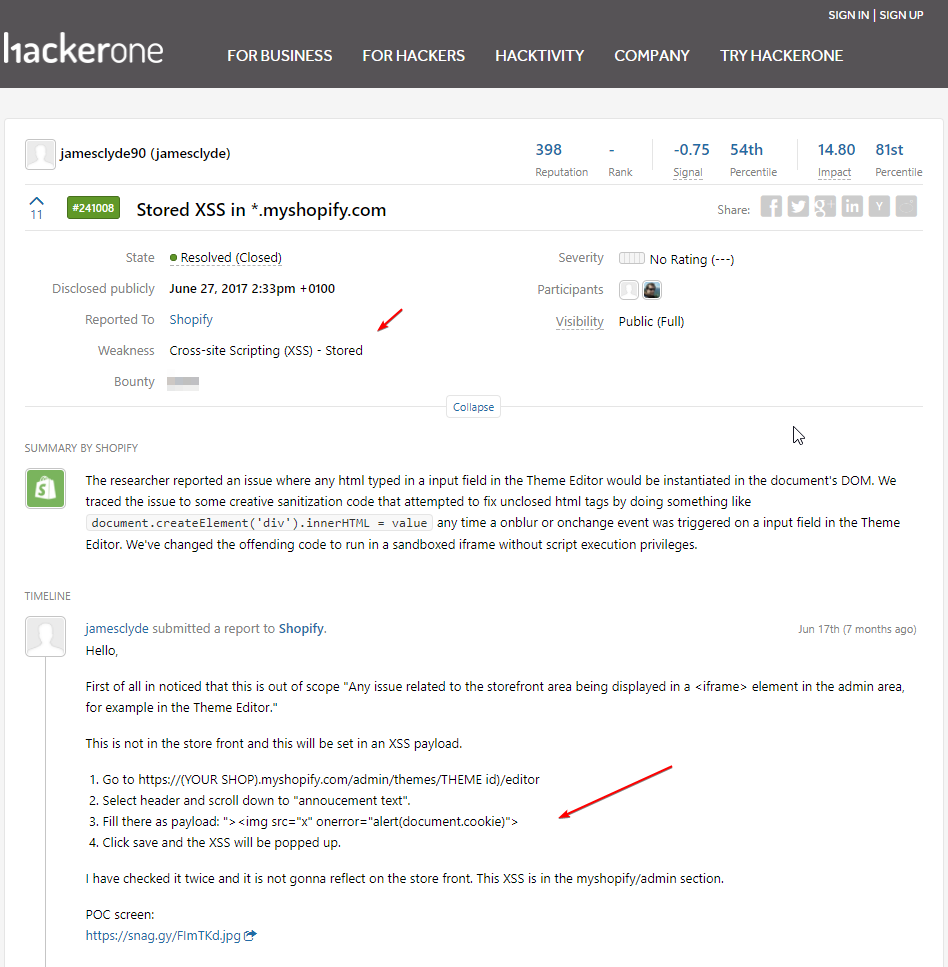
Task: Click the No Rating (---) text
Action: point(692,260)
